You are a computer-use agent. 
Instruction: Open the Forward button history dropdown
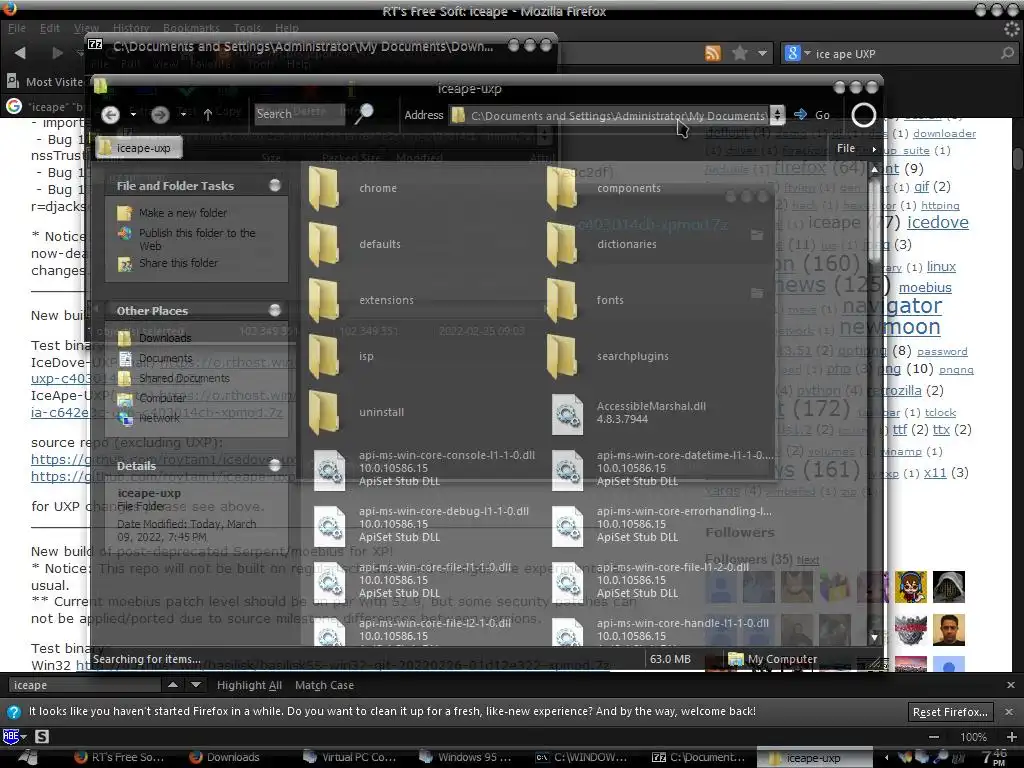pos(184,115)
